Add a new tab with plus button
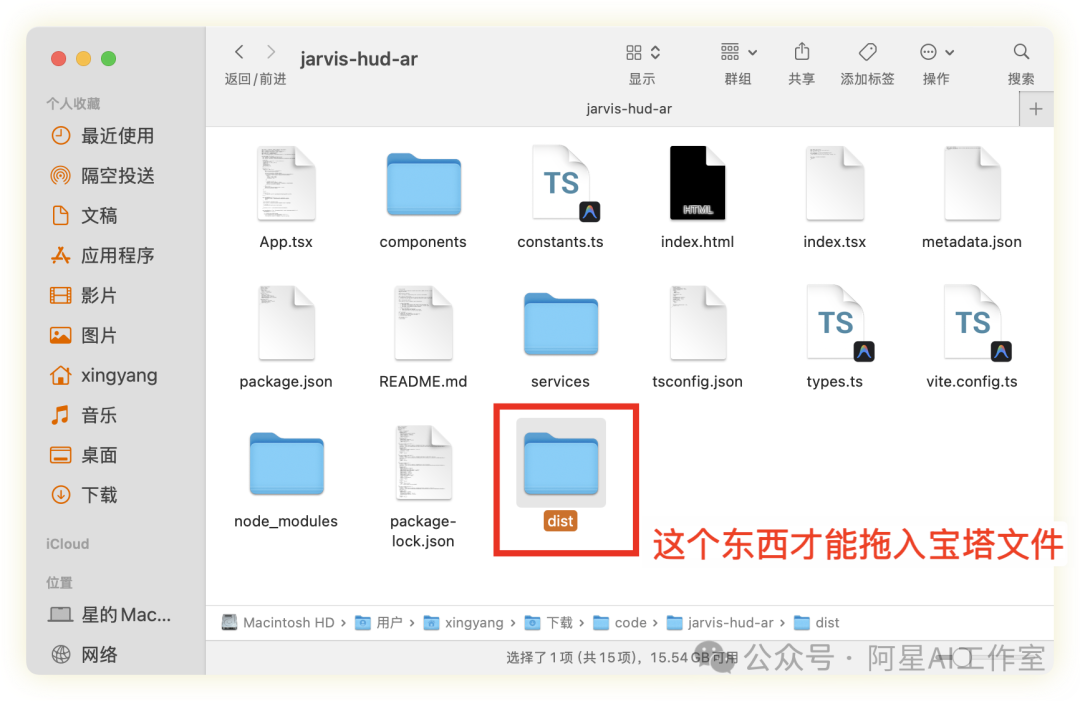Image resolution: width=1080 pixels, height=701 pixels. pos(1035,109)
